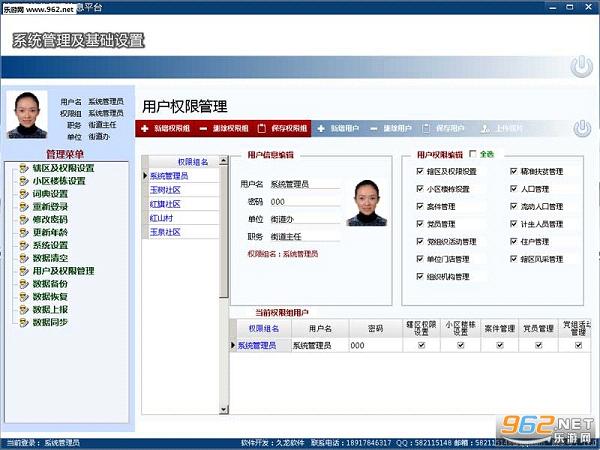Click the user photo in the info editor
This screenshot has height=450, width=600.
367,203
